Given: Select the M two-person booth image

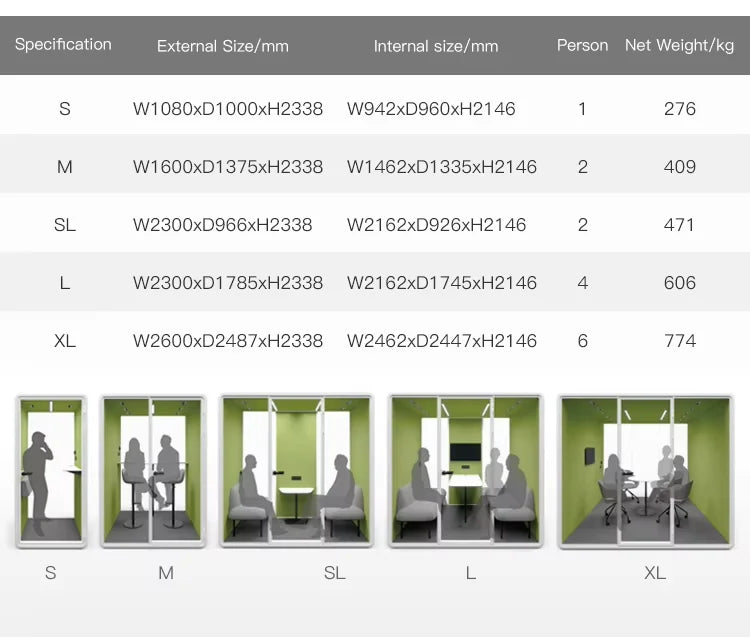Looking at the screenshot, I should coord(153,471).
